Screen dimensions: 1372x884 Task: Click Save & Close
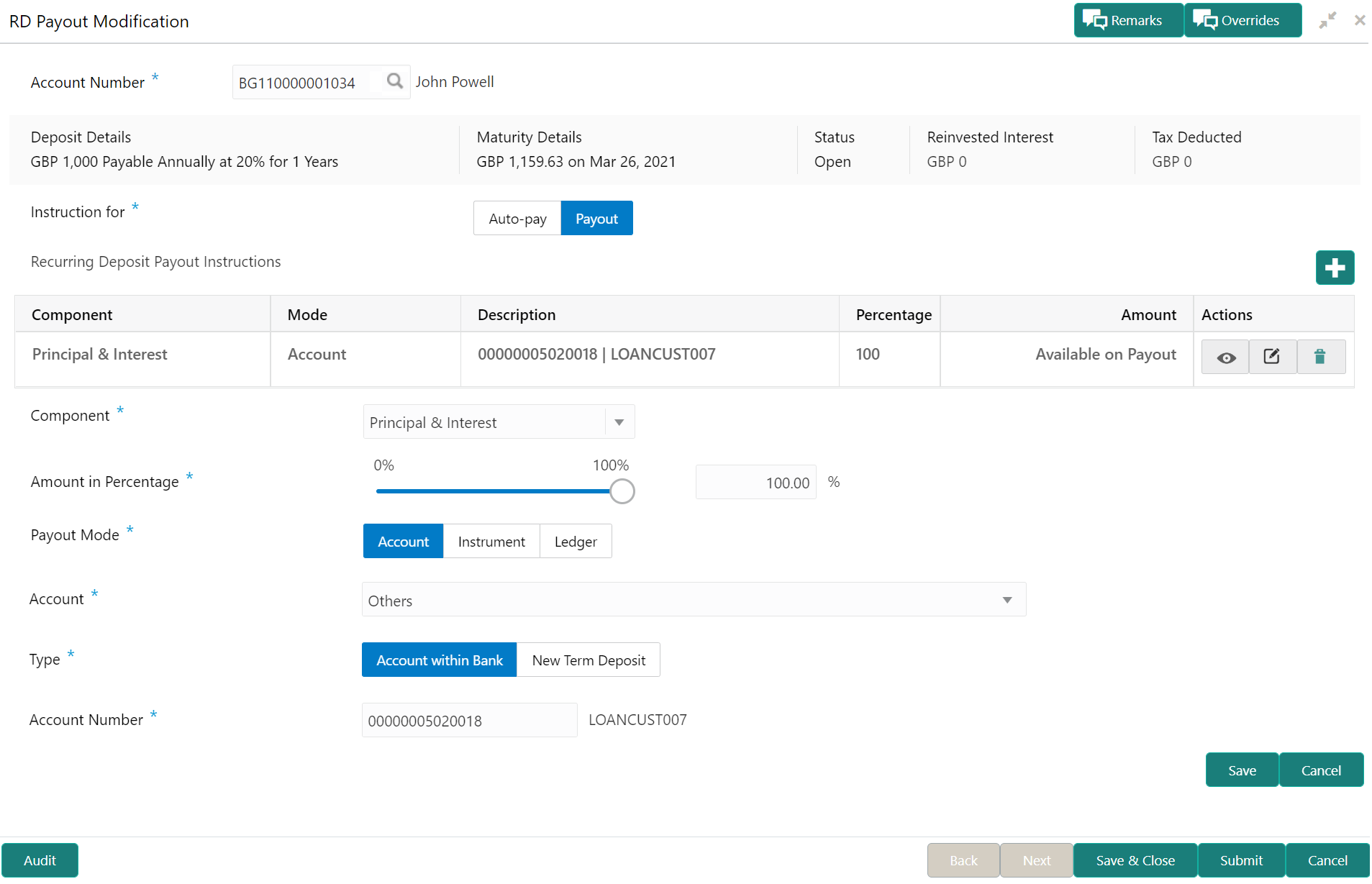click(x=1135, y=860)
